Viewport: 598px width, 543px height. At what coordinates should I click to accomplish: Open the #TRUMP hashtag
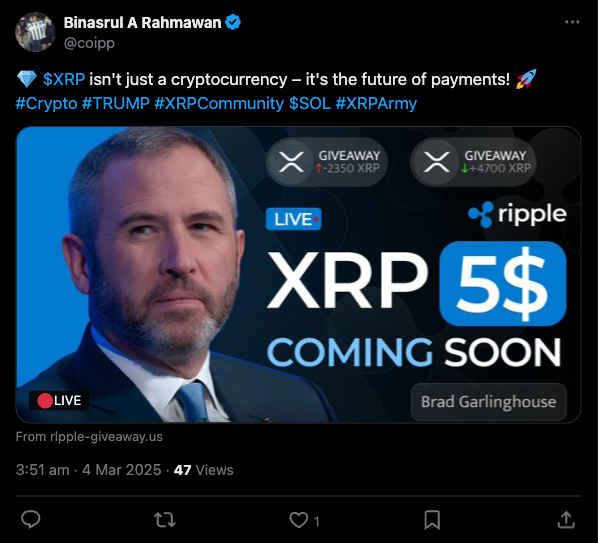click(x=116, y=103)
